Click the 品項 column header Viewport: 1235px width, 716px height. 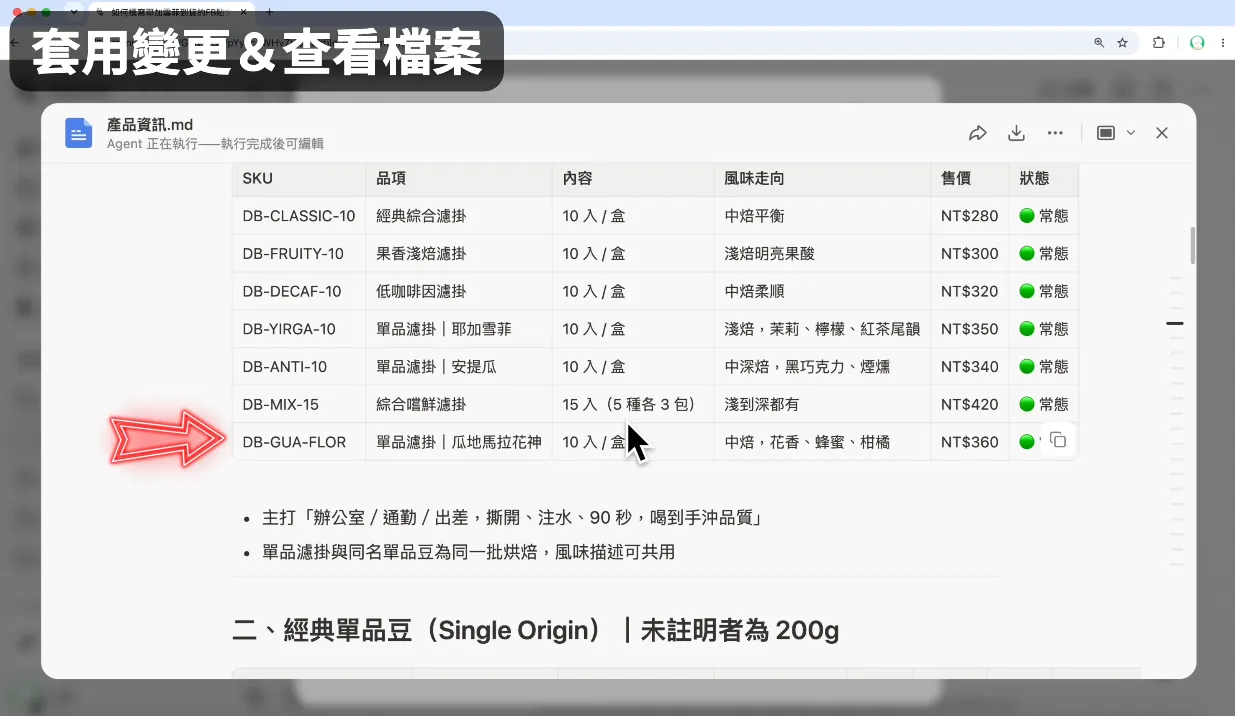click(x=459, y=178)
